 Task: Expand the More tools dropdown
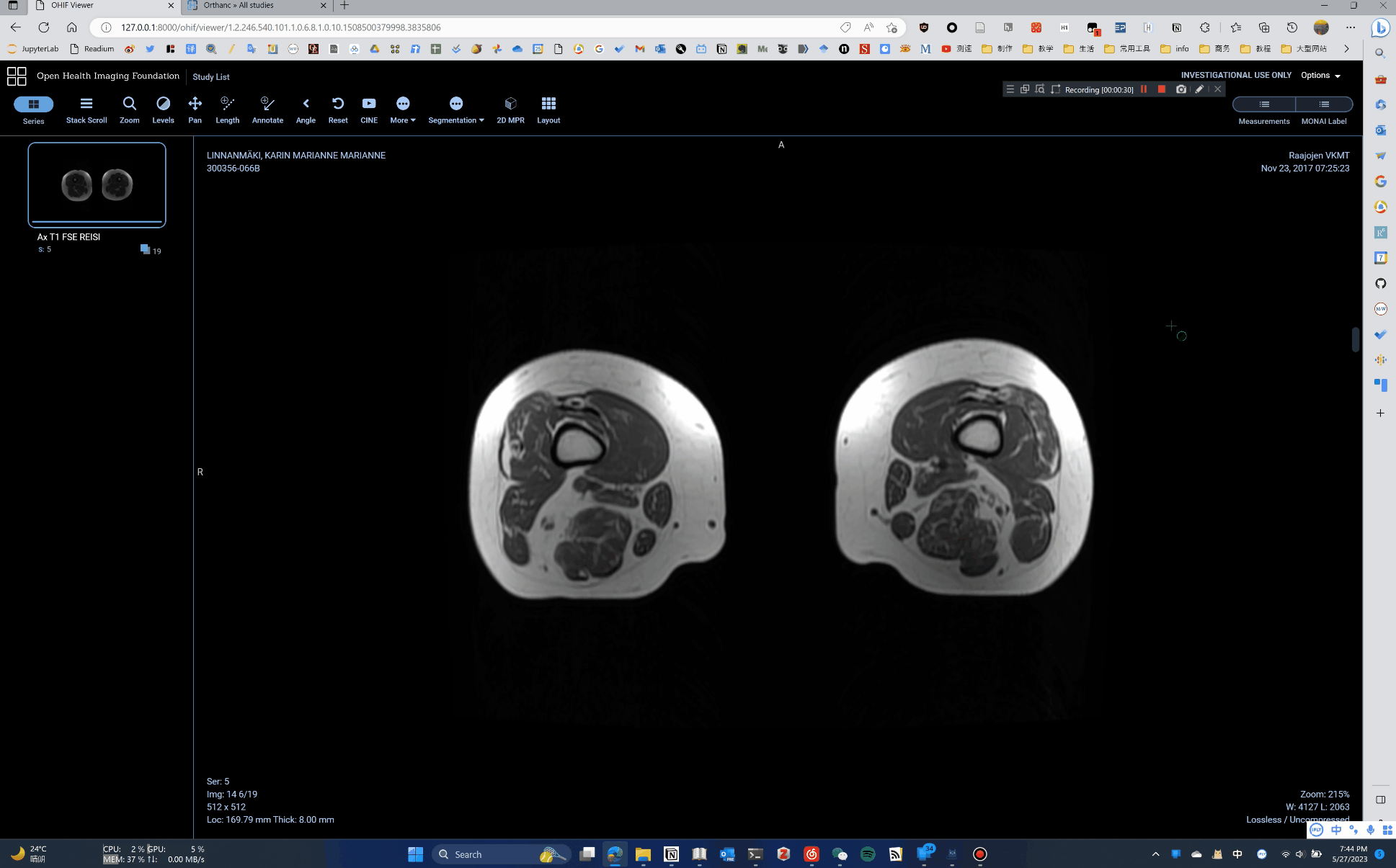(402, 109)
